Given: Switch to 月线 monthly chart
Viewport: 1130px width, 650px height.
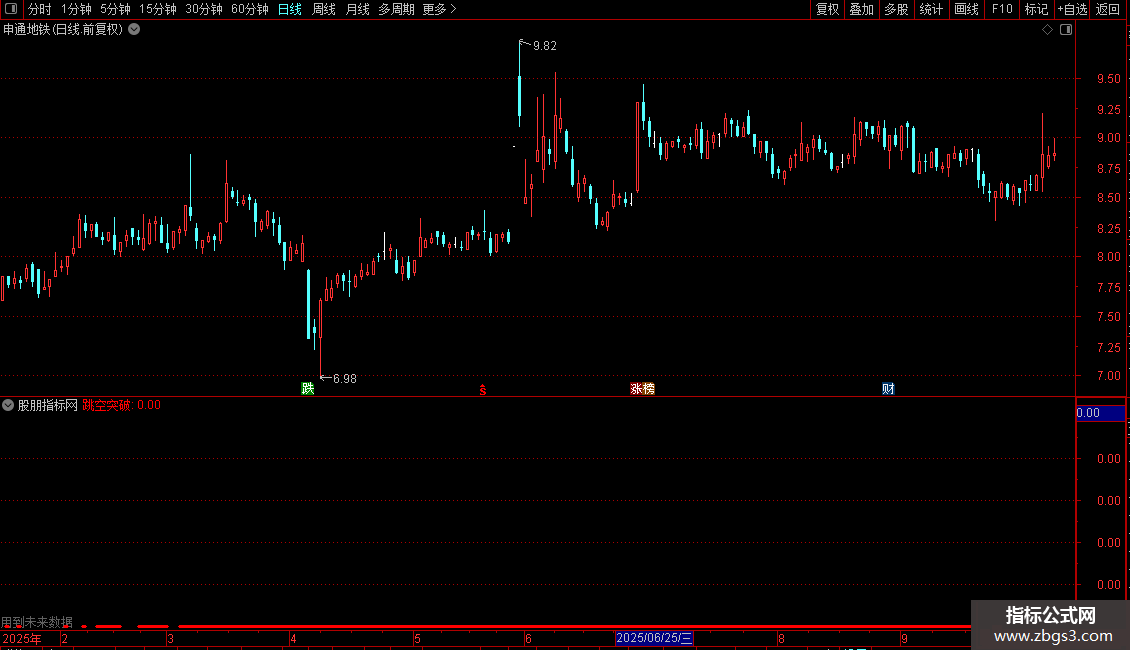Looking at the screenshot, I should 357,9.
